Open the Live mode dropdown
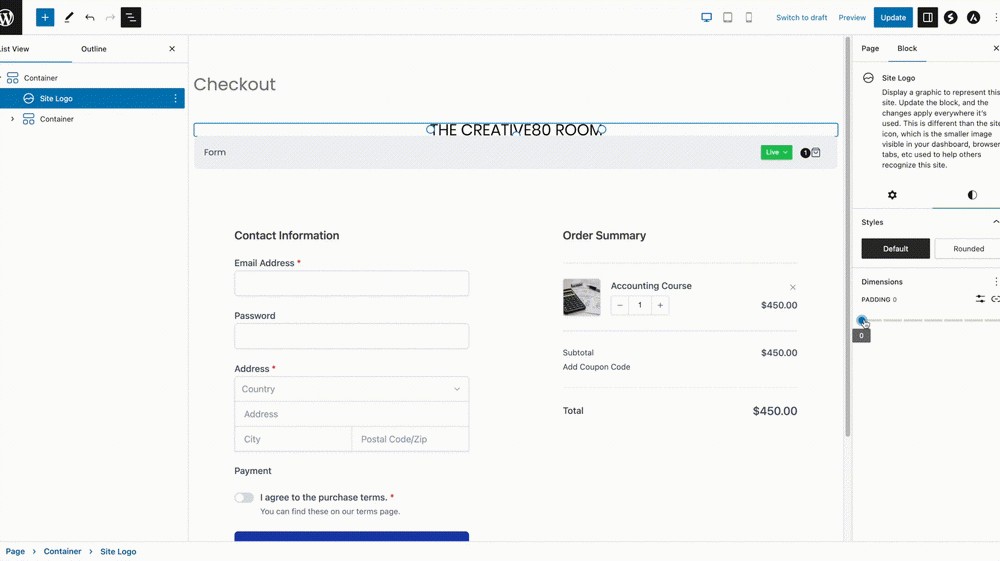This screenshot has width=1000, height=561. pyautogui.click(x=776, y=152)
